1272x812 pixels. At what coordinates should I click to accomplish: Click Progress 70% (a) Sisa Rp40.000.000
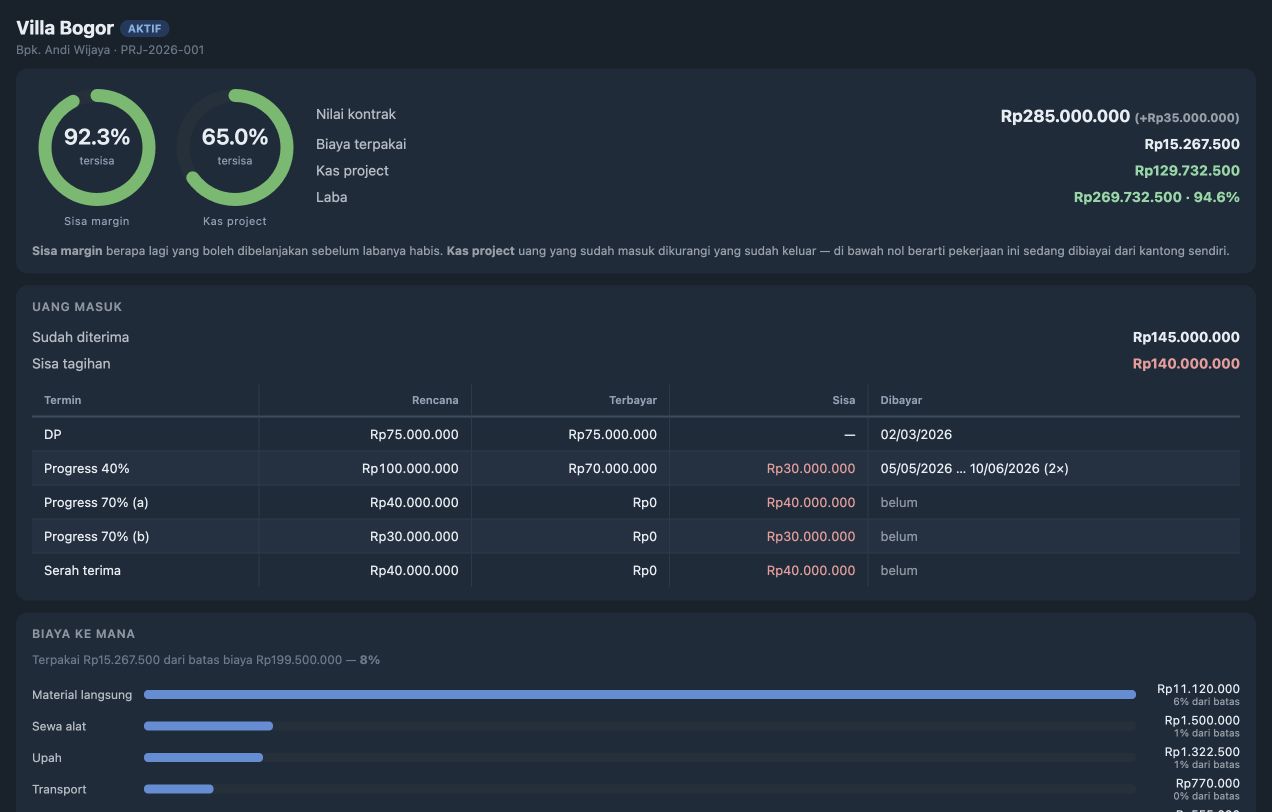[x=811, y=503]
